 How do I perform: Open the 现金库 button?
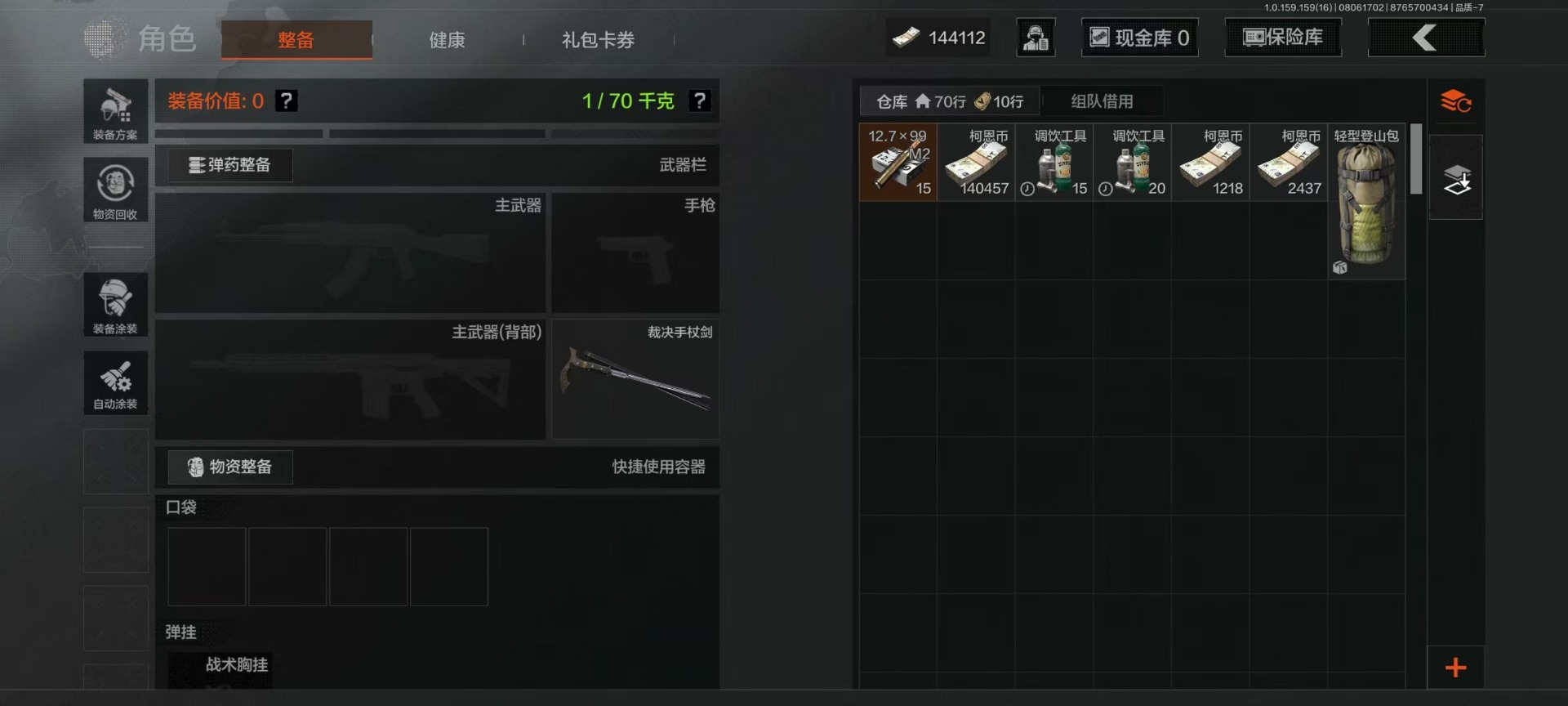click(1140, 38)
